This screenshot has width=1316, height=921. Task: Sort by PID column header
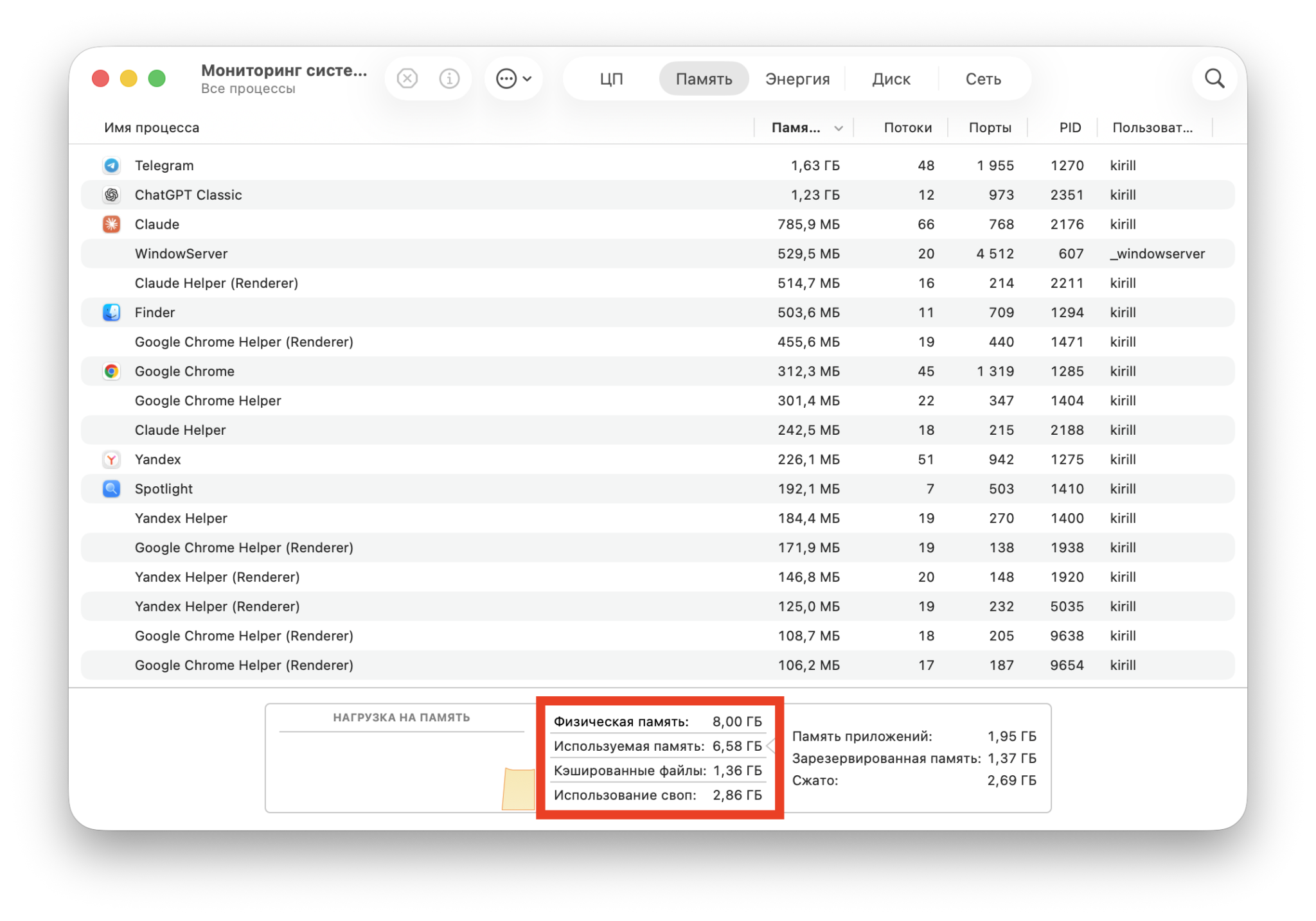click(1070, 128)
